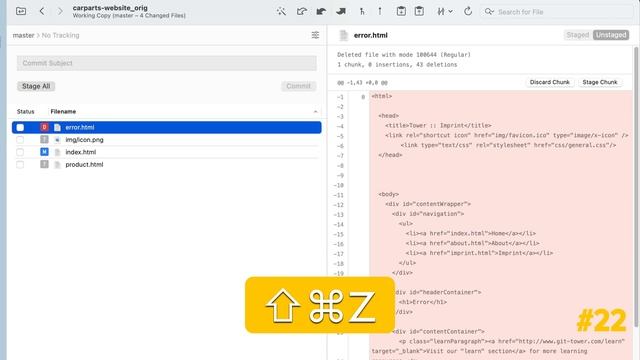This screenshot has width=640, height=360.
Task: Click the Push toolbar icon
Action: [341, 11]
